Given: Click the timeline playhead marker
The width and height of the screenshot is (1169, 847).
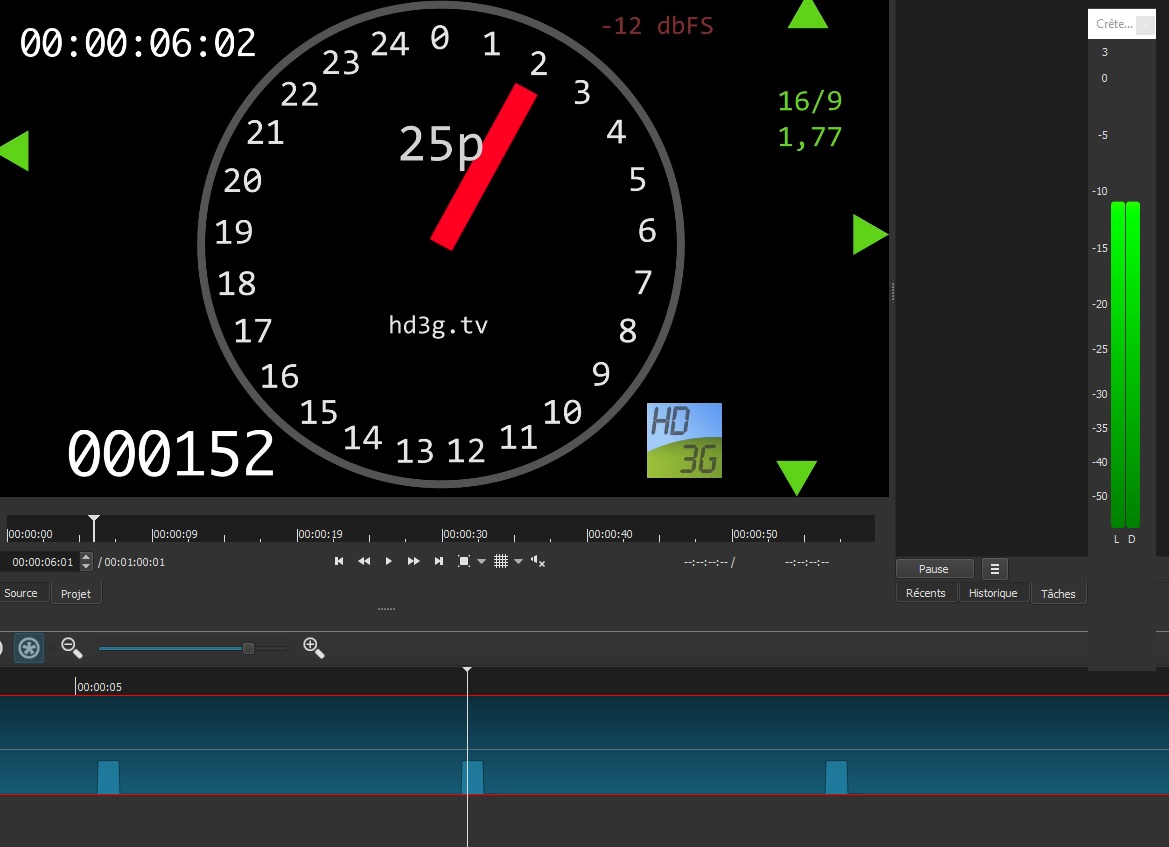Looking at the screenshot, I should click(x=467, y=671).
